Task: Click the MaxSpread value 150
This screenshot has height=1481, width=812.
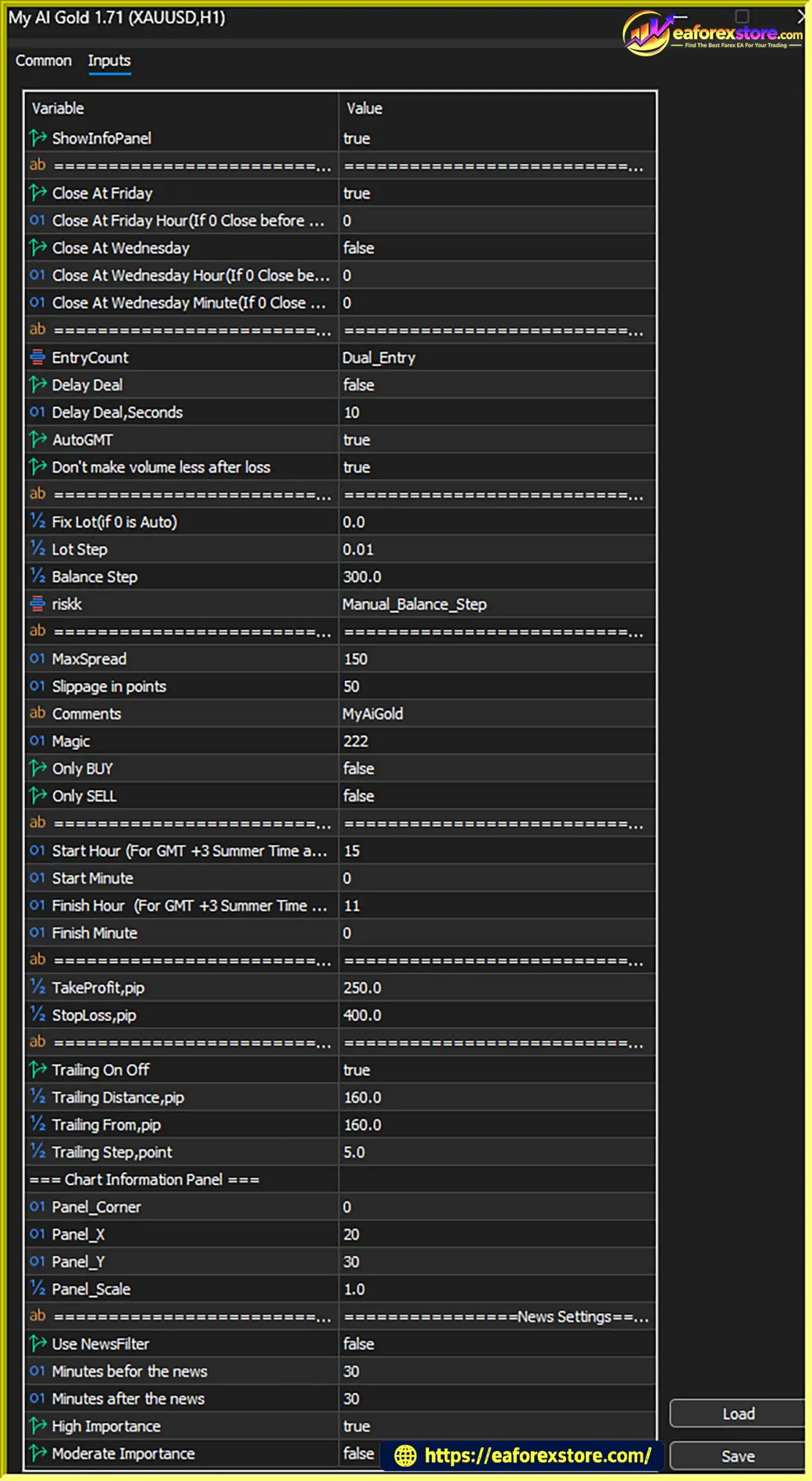Action: click(356, 659)
